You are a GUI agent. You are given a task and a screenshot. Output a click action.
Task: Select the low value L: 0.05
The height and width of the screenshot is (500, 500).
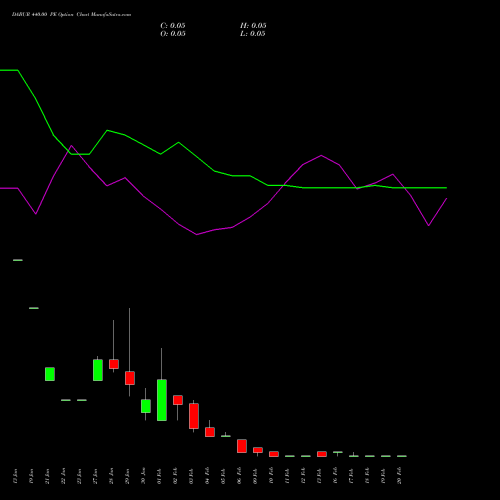253,34
